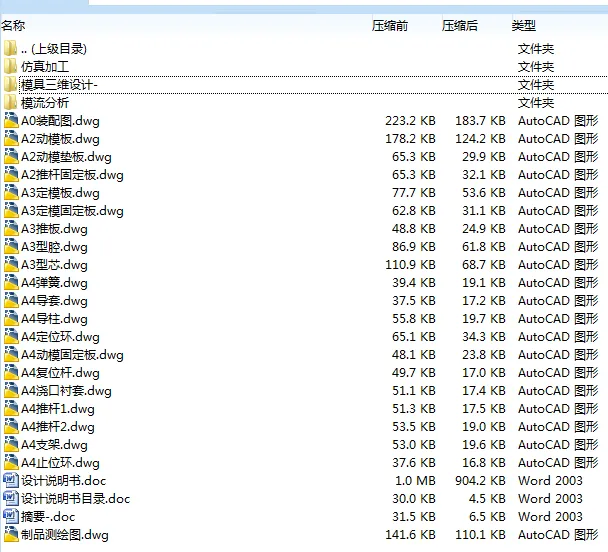Click the 制品测绘图.dwg file icon

pos(11,535)
